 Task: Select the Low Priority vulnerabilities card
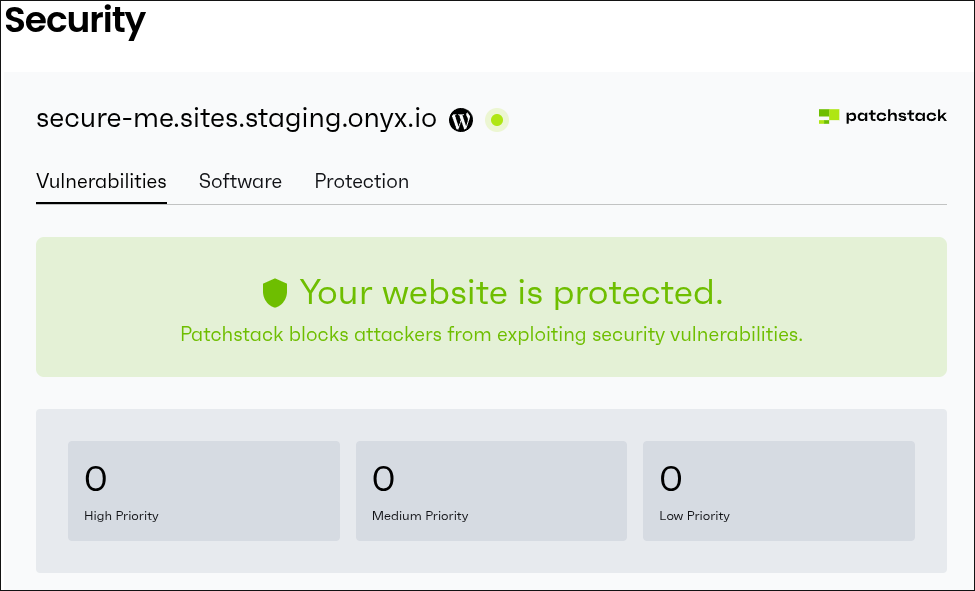[x=778, y=491]
